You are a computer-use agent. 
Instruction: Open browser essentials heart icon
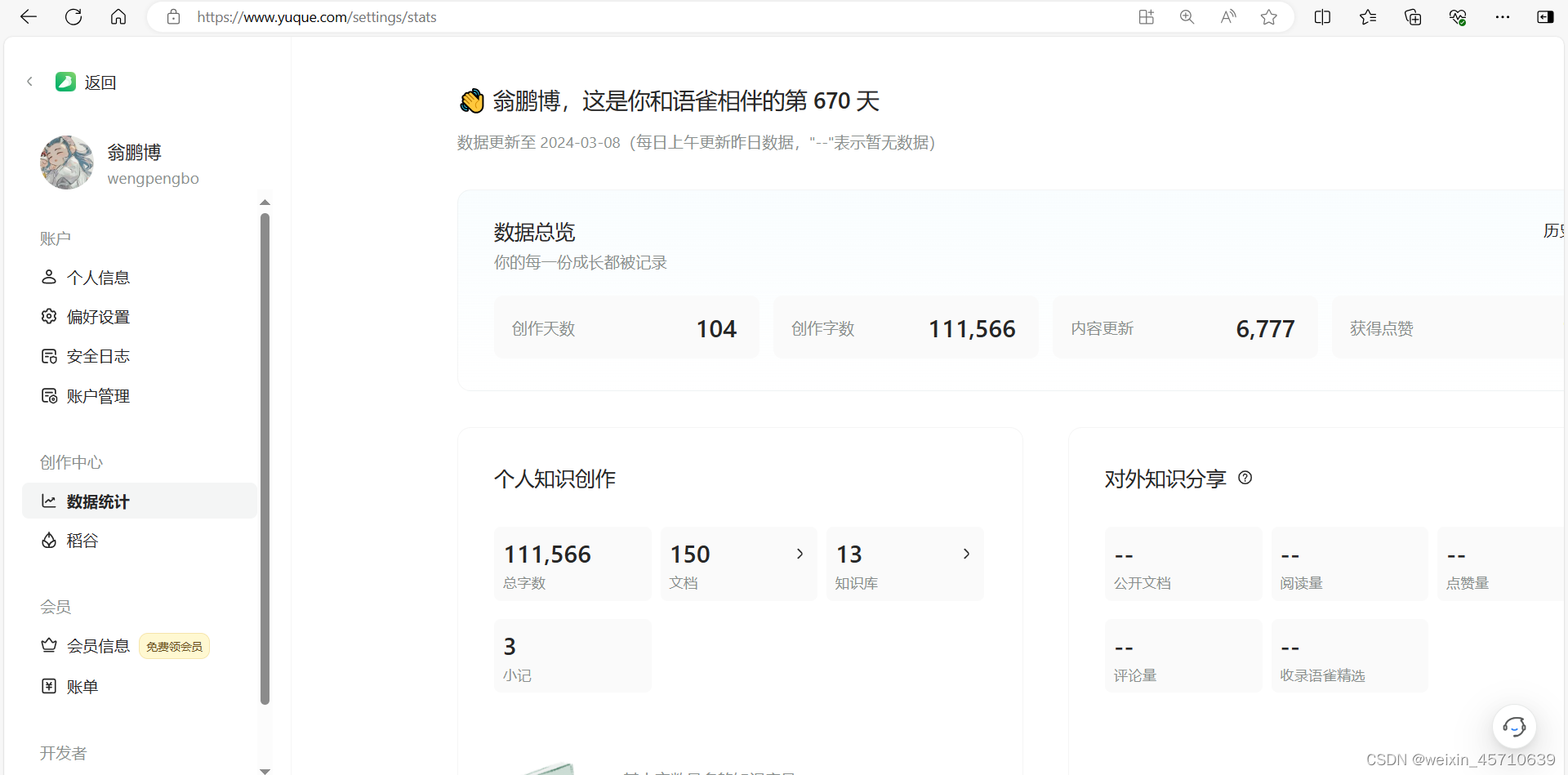1458,17
